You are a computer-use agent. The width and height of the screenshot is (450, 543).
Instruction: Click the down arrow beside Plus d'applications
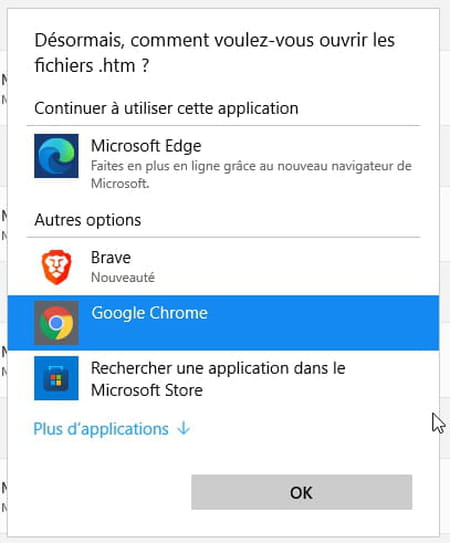183,428
